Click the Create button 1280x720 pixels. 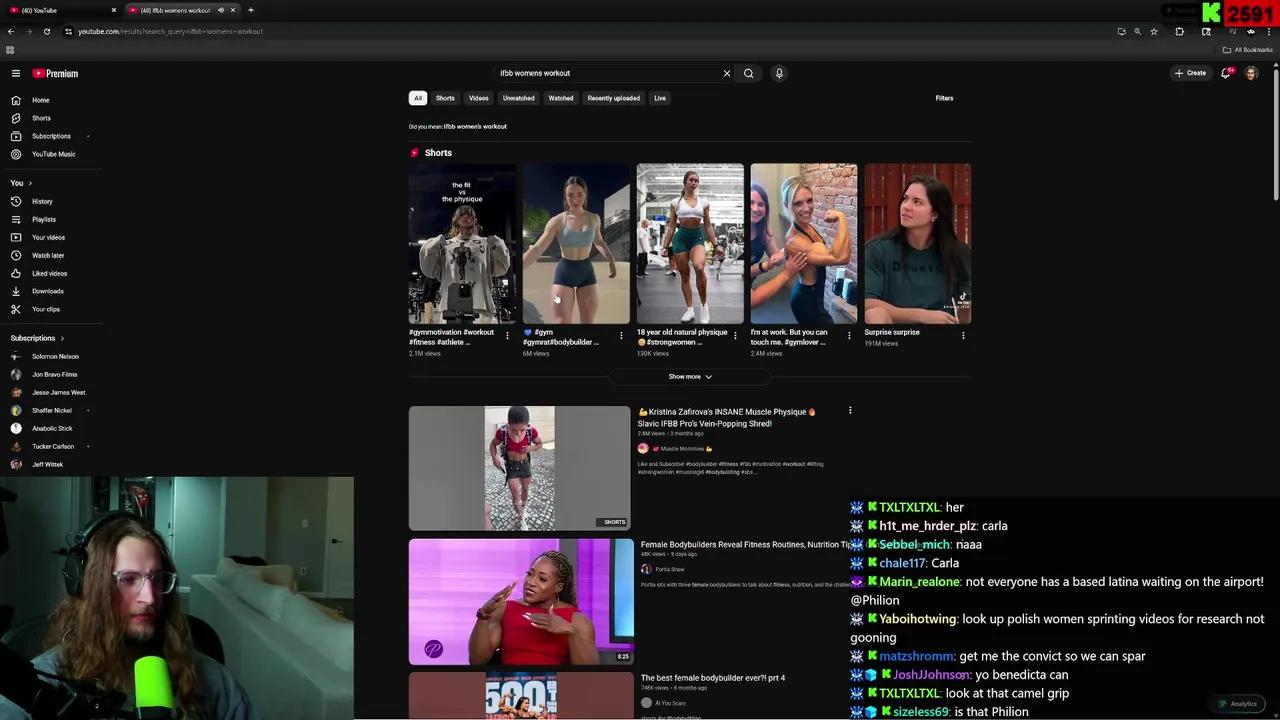1190,73
